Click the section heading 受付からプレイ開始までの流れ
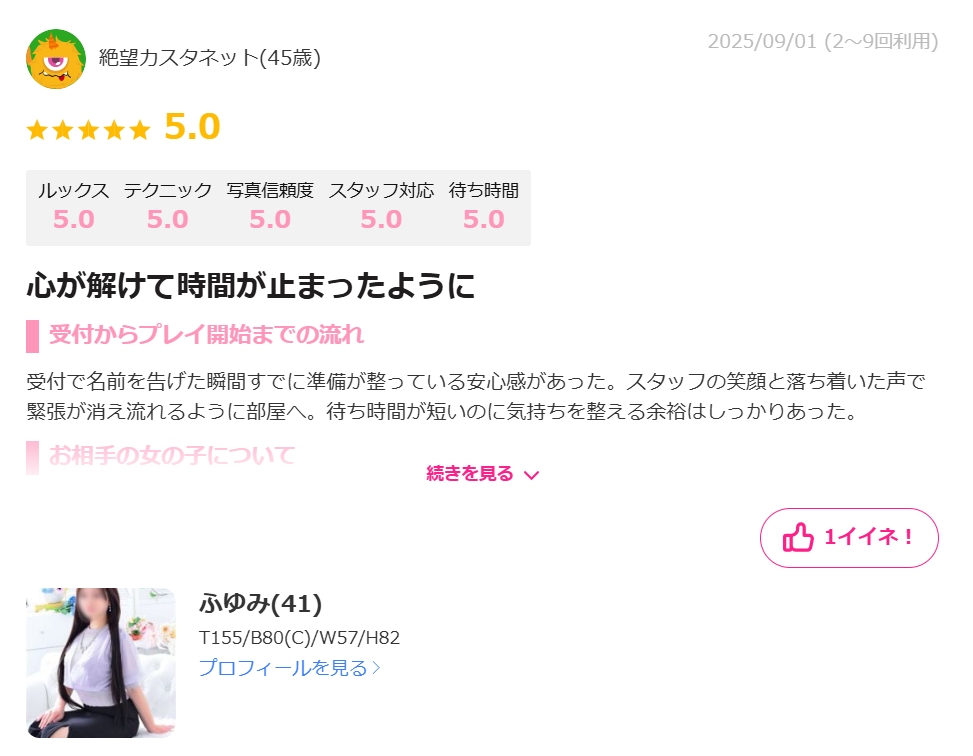Image resolution: width=973 pixels, height=756 pixels. point(206,335)
